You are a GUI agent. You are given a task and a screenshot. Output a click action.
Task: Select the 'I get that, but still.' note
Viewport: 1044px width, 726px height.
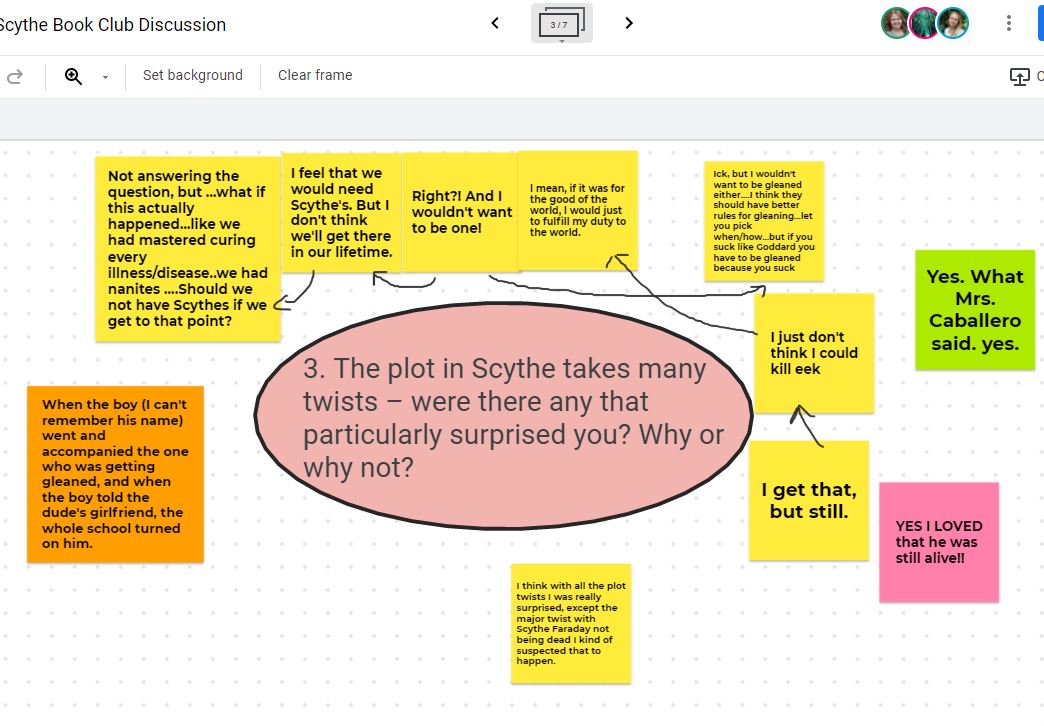pyautogui.click(x=809, y=500)
